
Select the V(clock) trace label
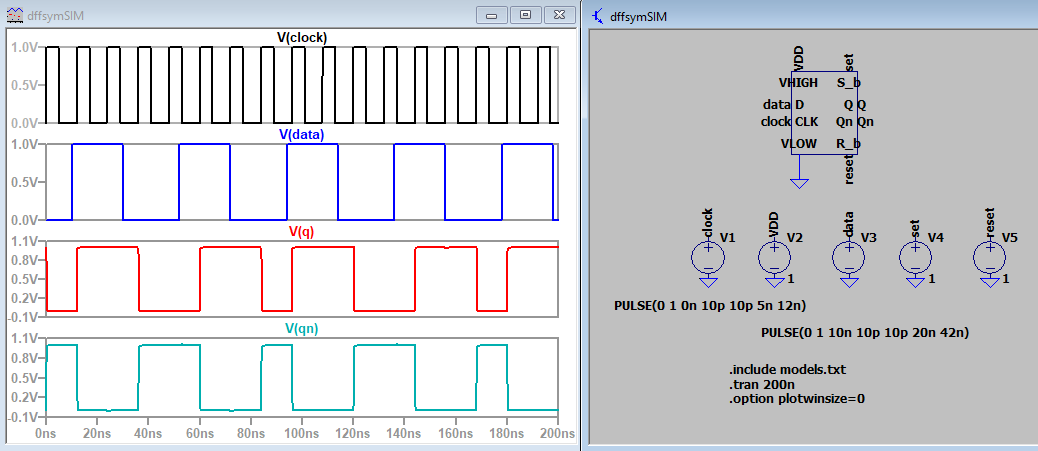click(301, 38)
